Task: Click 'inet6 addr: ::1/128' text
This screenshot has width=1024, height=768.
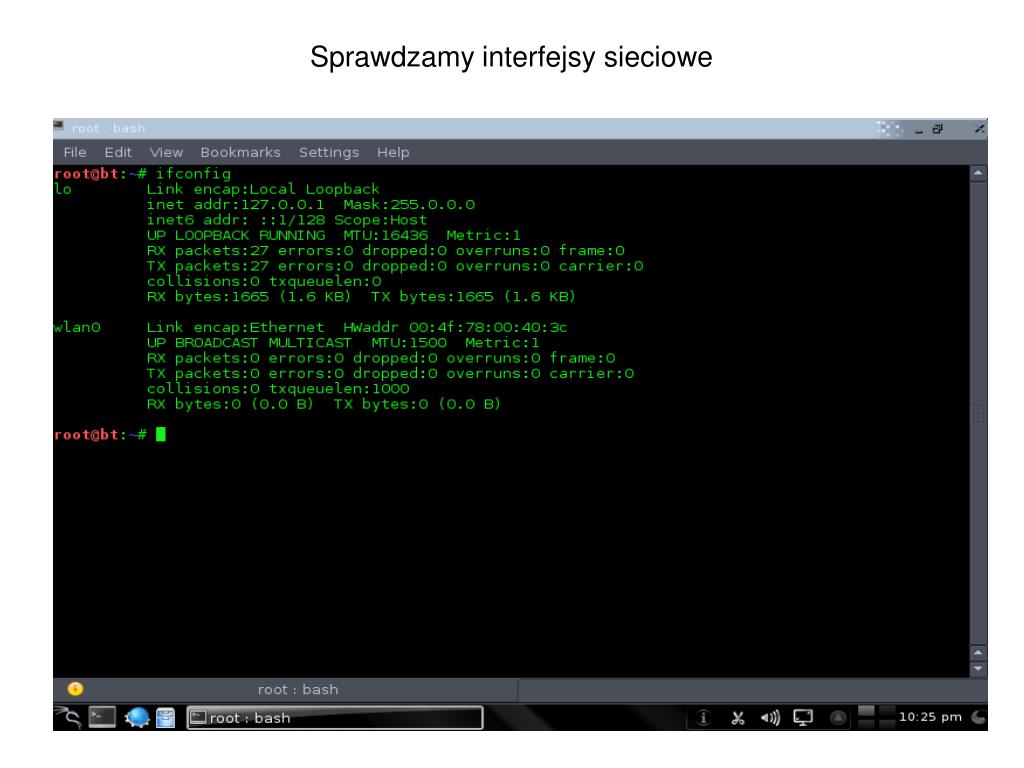Action: click(x=236, y=220)
